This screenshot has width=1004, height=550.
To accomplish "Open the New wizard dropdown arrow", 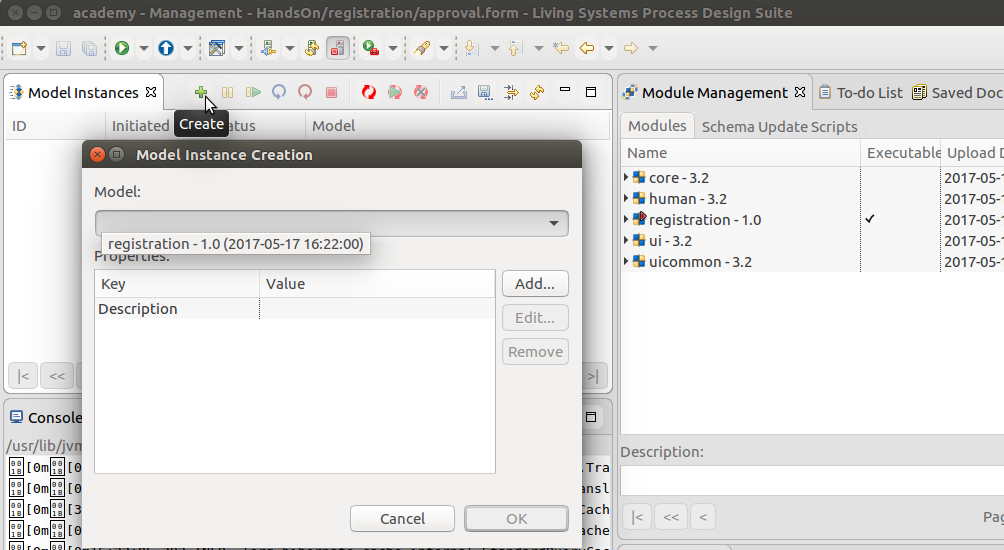I will (x=41, y=49).
